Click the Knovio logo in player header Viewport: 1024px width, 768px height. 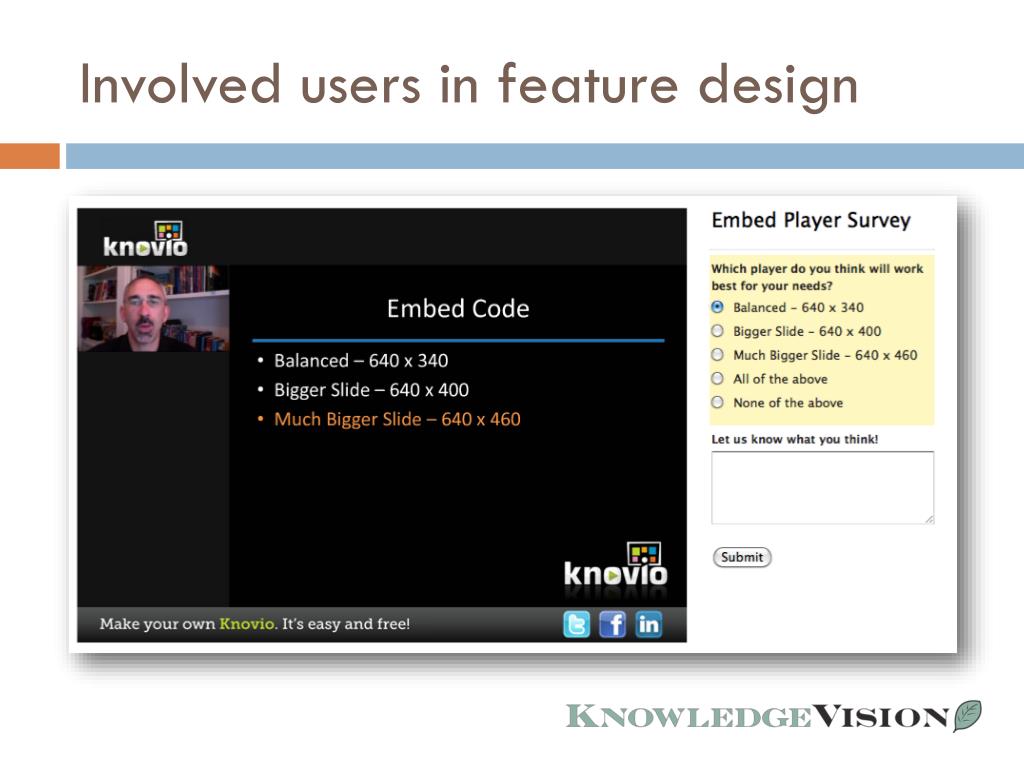pos(146,240)
